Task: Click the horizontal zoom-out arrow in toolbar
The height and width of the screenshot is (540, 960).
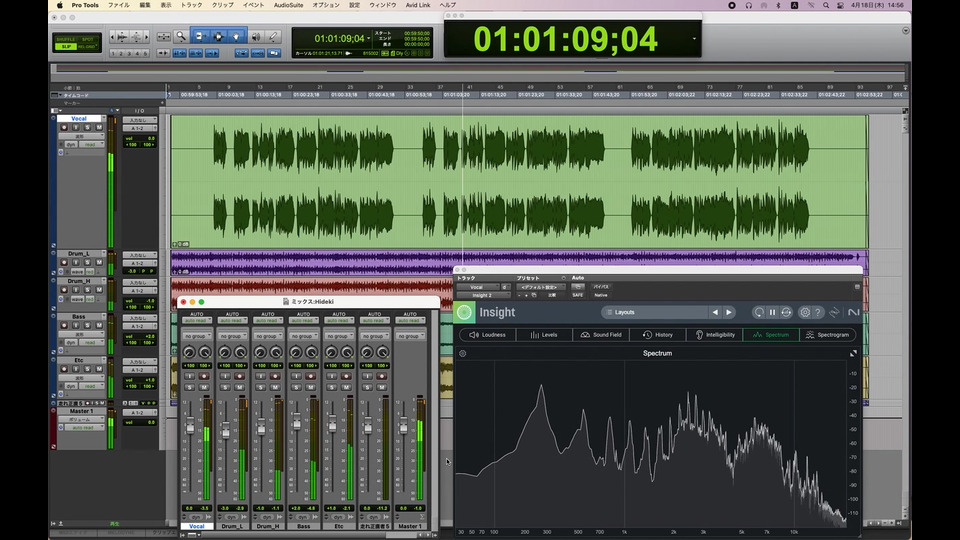Action: 113,37
